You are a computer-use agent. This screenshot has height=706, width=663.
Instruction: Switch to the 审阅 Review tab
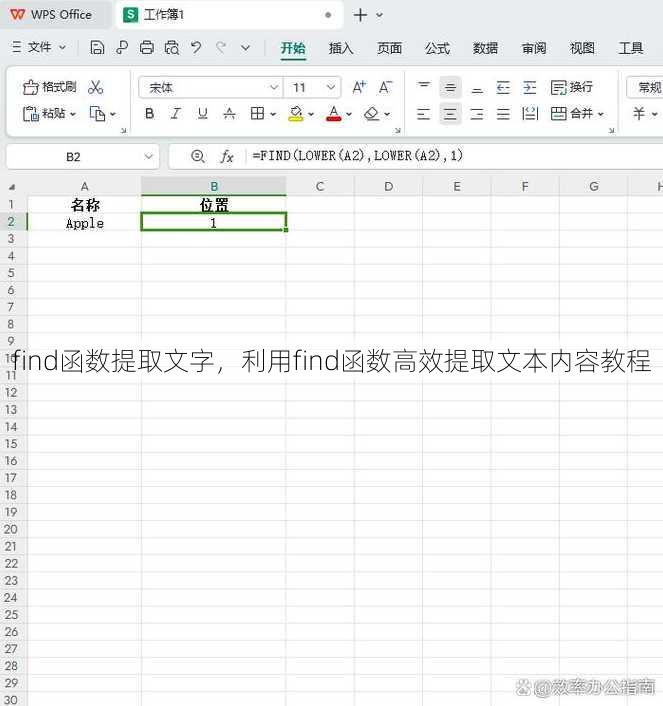point(534,48)
